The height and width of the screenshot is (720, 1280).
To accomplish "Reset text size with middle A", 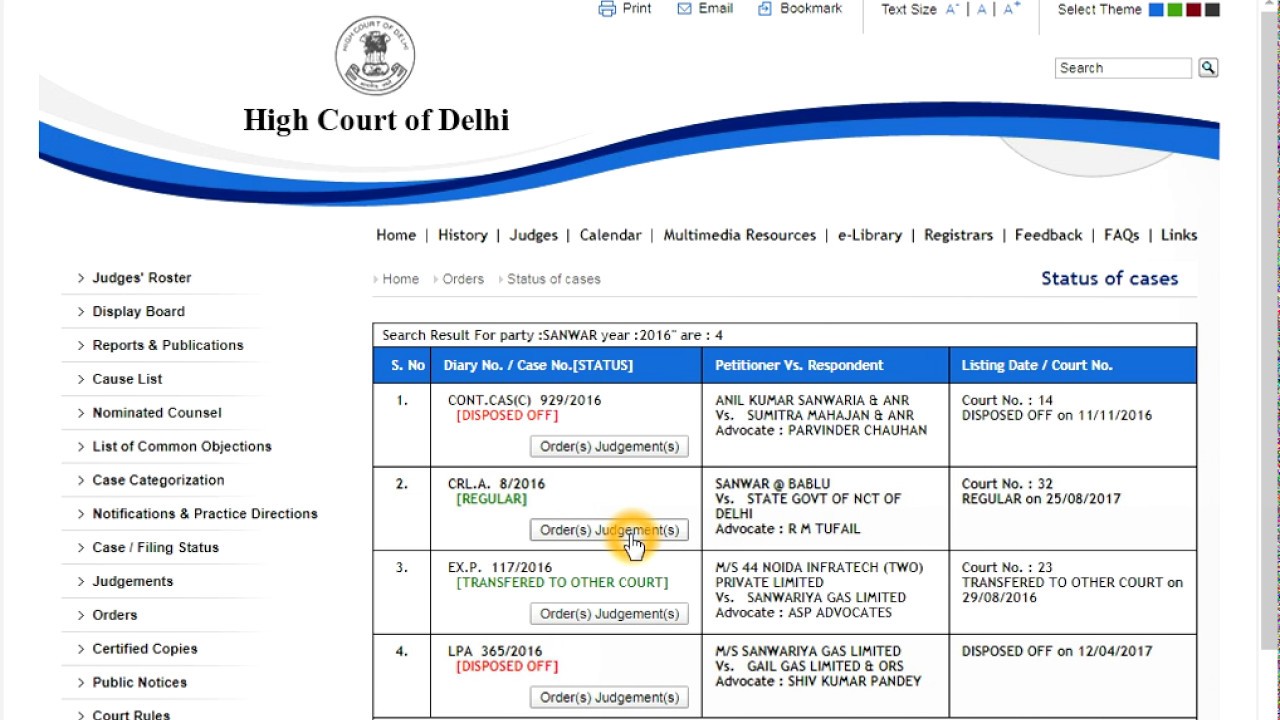I will point(981,9).
